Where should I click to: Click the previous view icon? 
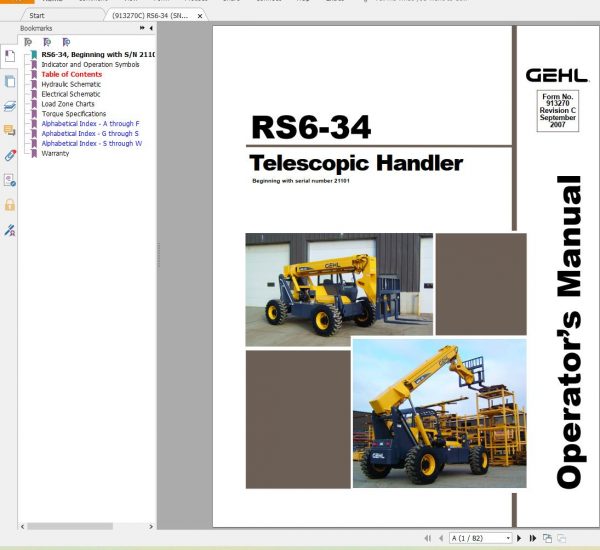click(x=547, y=538)
